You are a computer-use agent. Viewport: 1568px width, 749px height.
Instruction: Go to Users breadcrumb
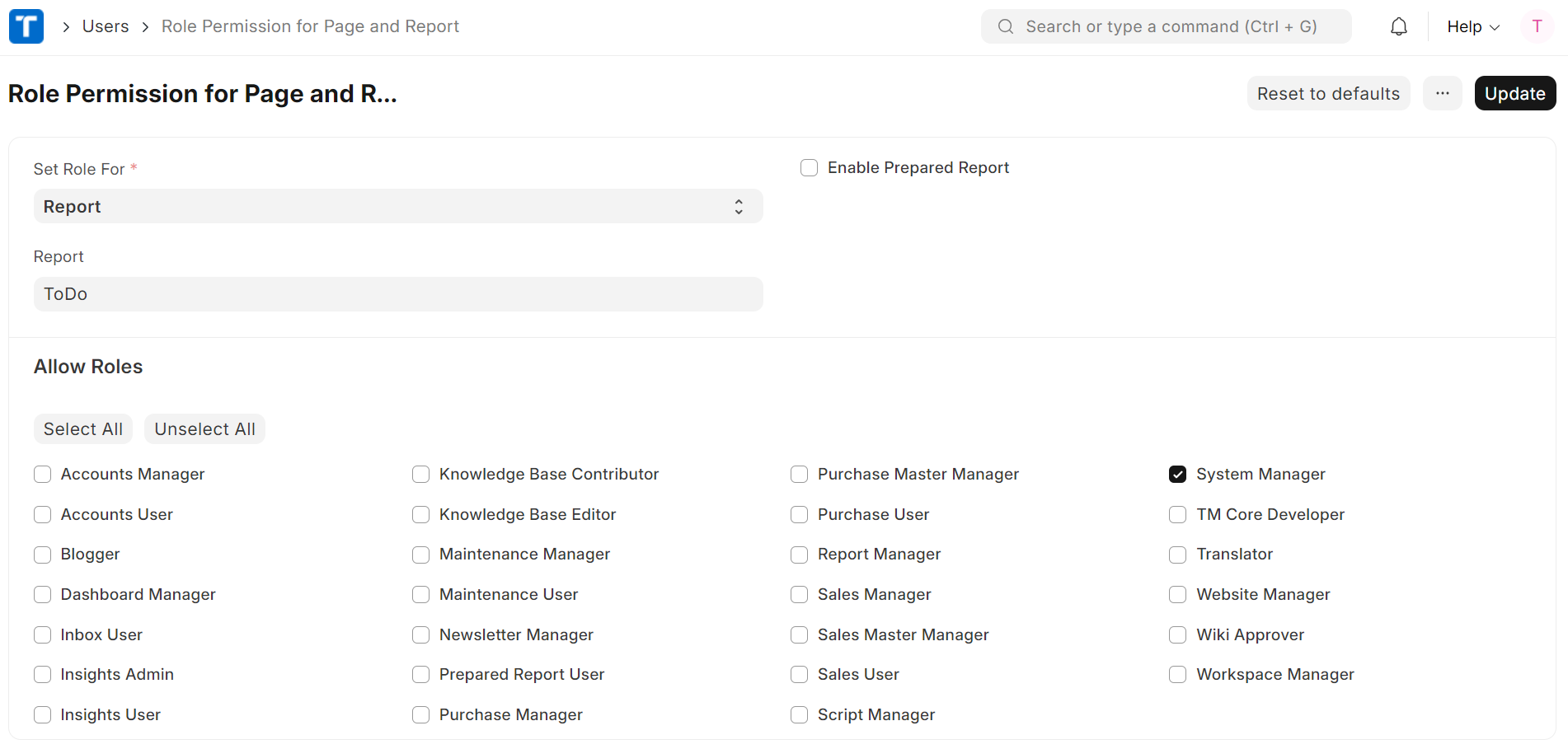(106, 26)
